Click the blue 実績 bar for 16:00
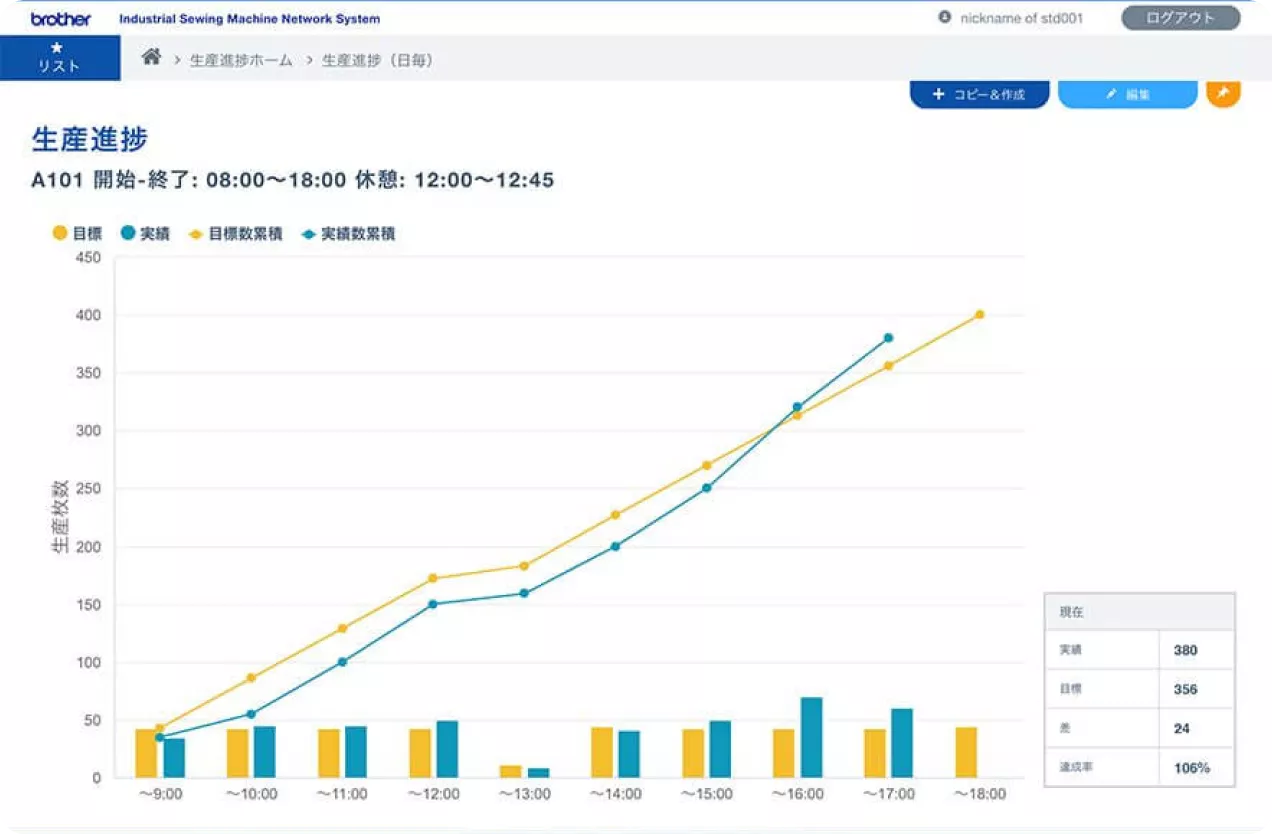This screenshot has width=1272, height=834. 811,738
